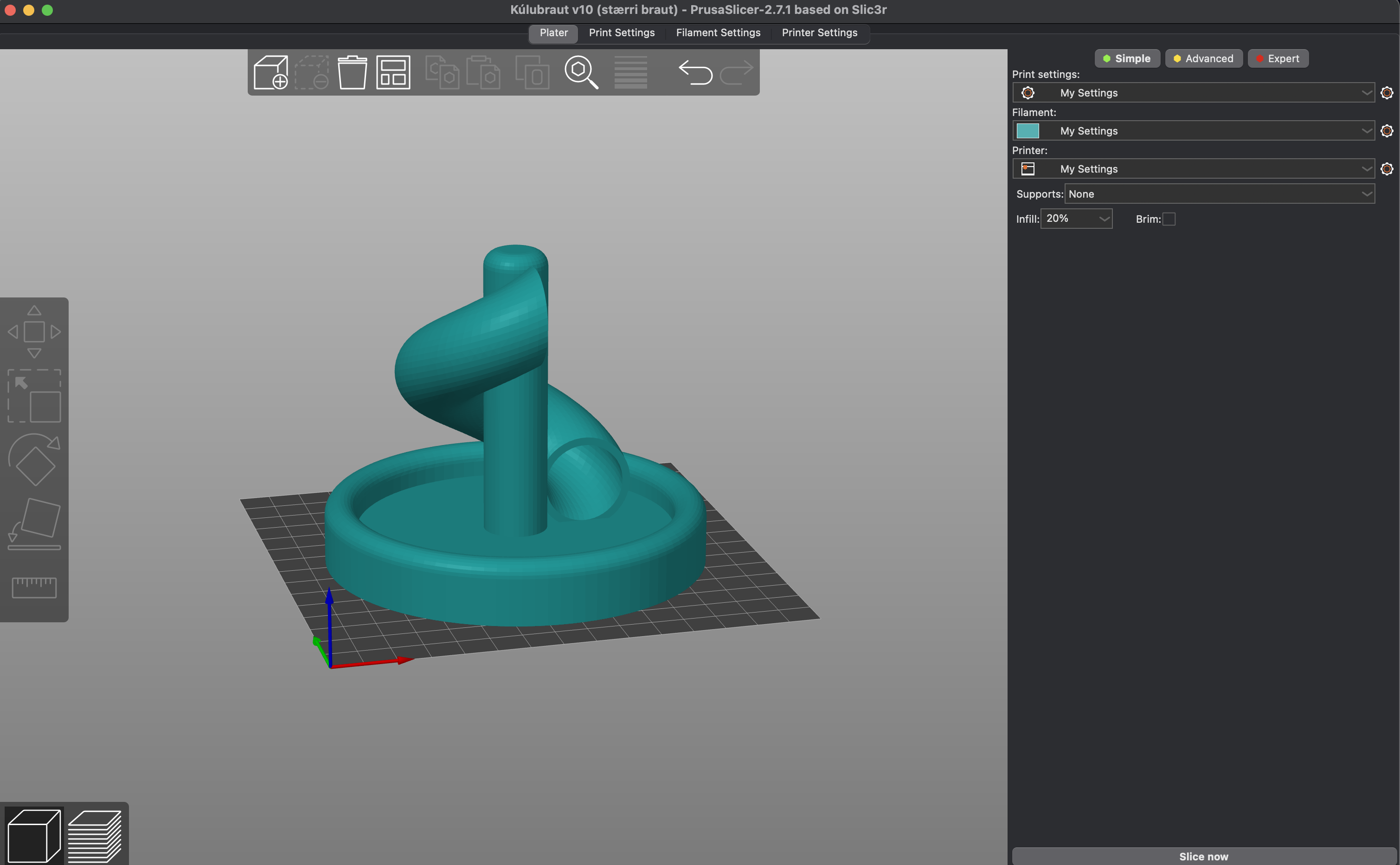Click the Slice now button

(1204, 856)
